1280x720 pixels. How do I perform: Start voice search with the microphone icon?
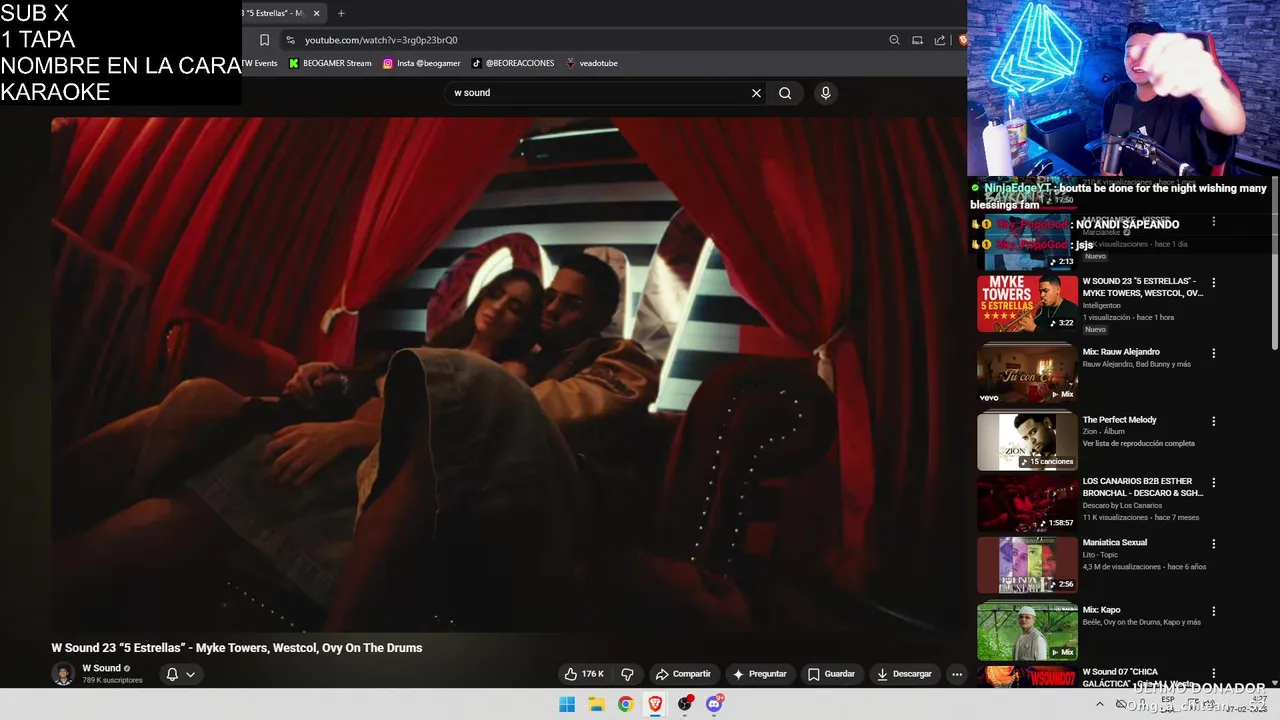click(825, 93)
